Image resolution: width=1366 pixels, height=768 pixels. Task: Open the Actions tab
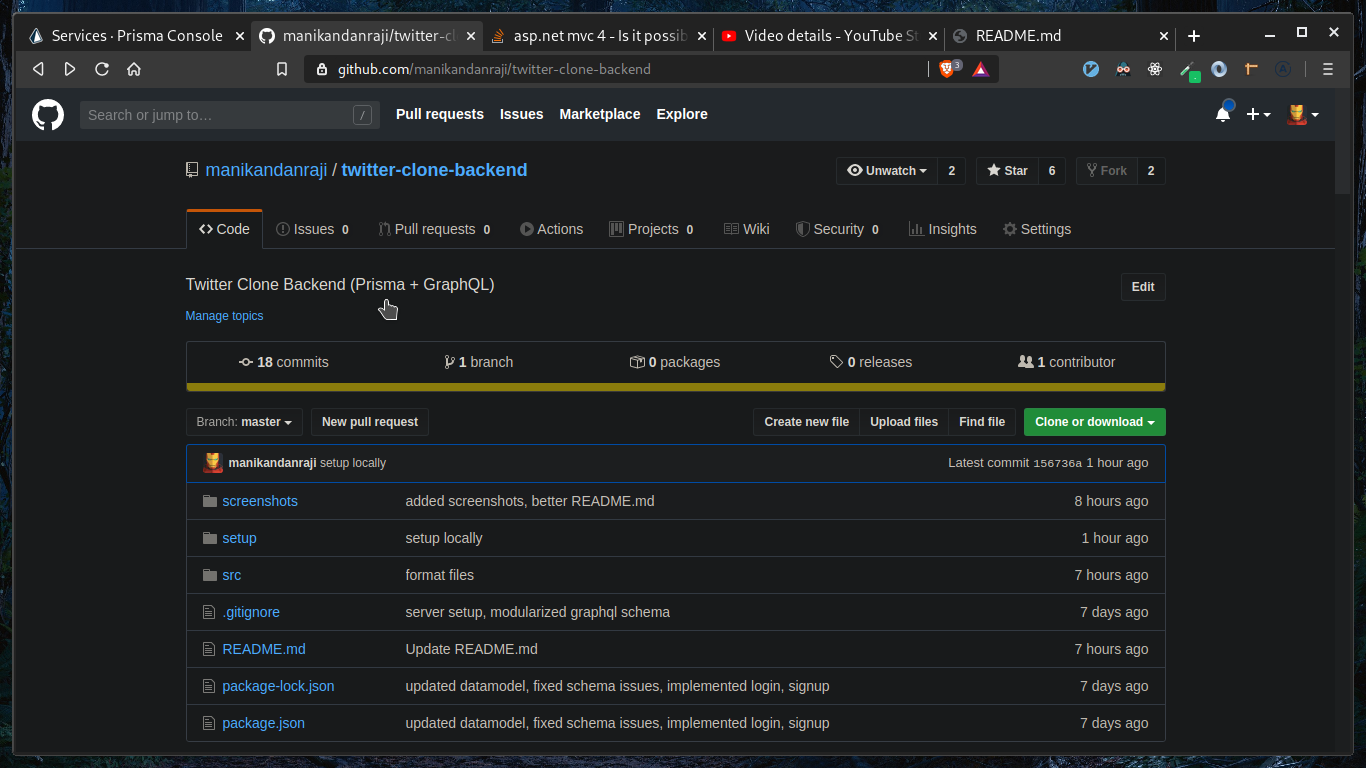click(x=551, y=229)
